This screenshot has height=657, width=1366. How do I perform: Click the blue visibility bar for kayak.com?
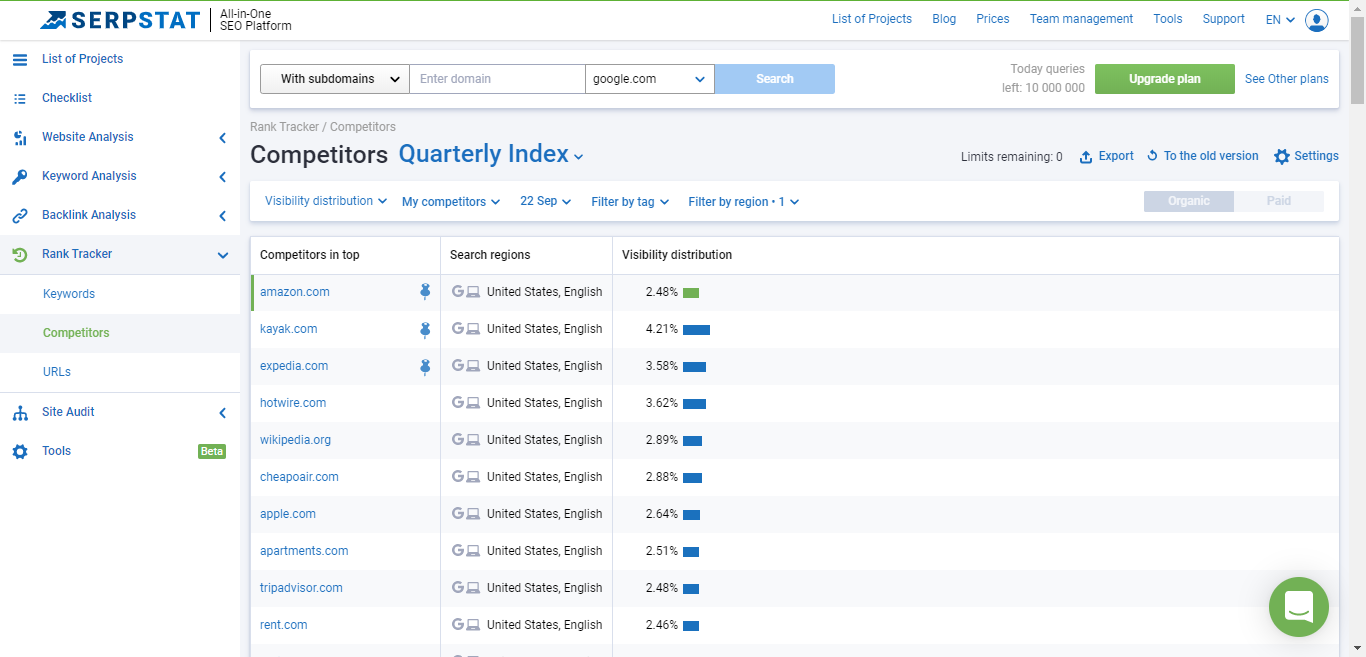[x=696, y=330]
